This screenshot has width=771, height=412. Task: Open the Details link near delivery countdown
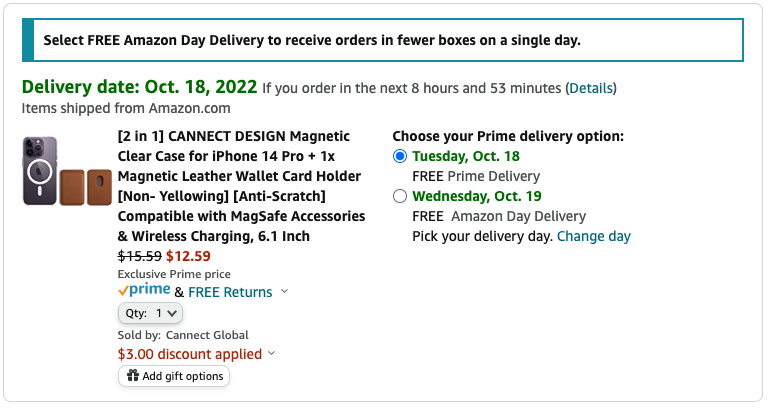coord(590,88)
